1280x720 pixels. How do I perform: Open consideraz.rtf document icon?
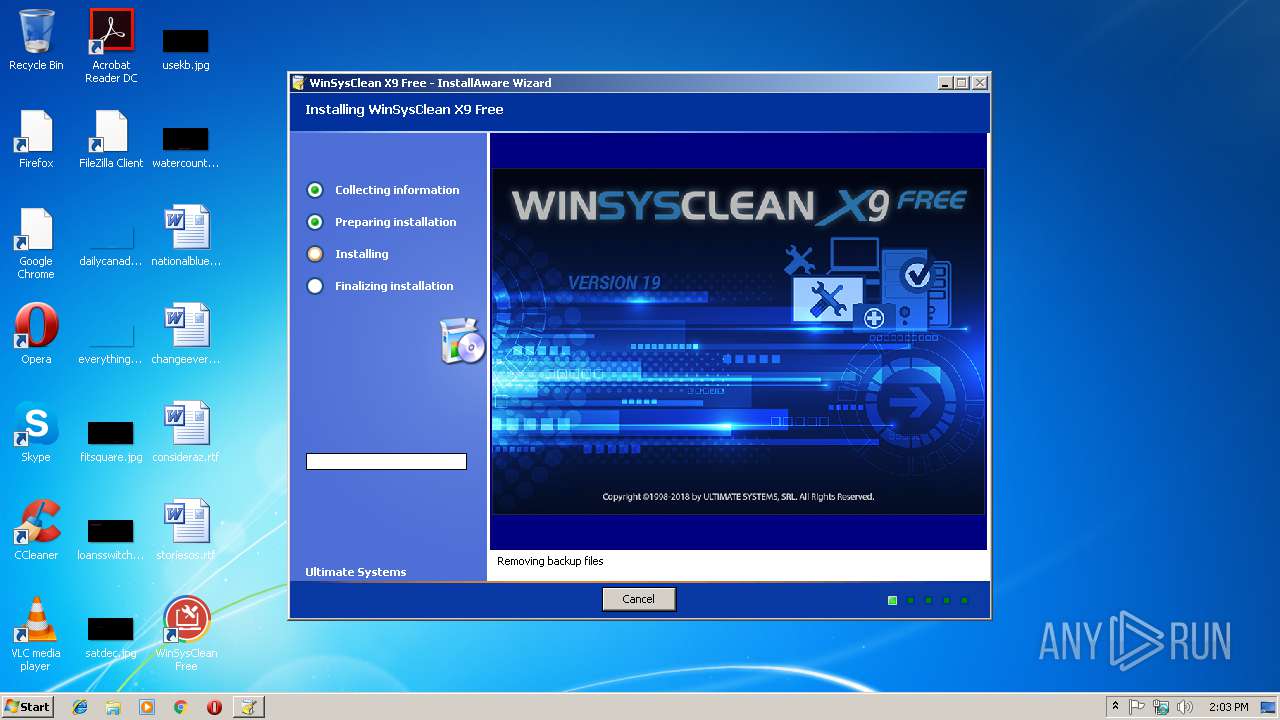(186, 432)
